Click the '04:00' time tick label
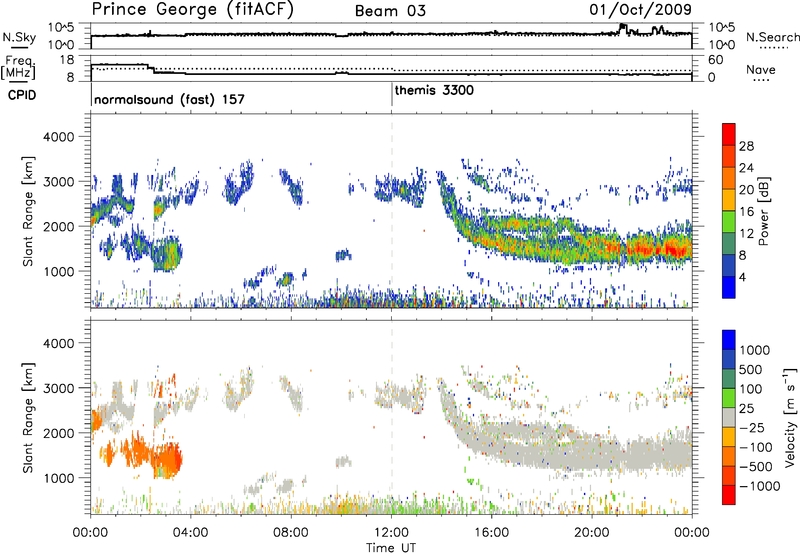The width and height of the screenshot is (800, 554). point(190,533)
